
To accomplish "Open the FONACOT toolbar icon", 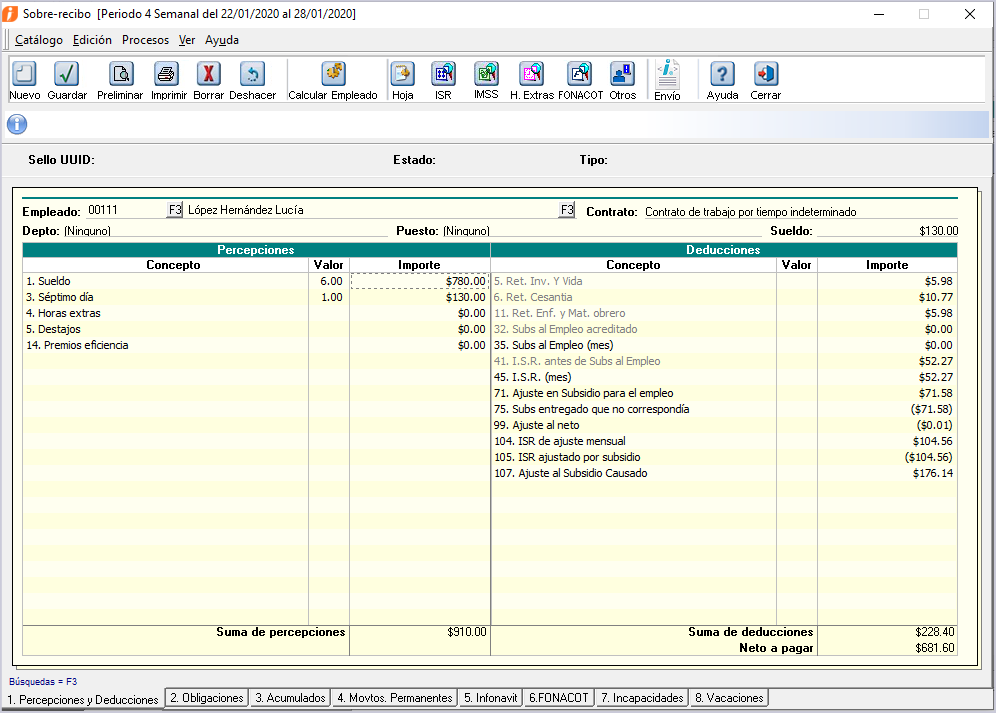I will point(580,75).
